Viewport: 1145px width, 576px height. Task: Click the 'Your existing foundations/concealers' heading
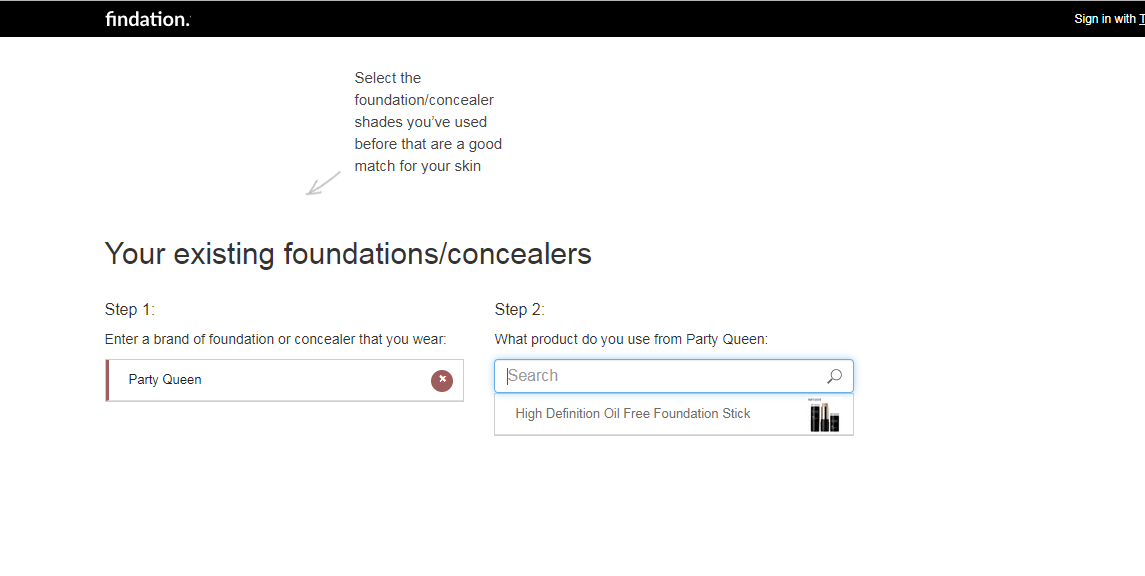click(x=348, y=254)
